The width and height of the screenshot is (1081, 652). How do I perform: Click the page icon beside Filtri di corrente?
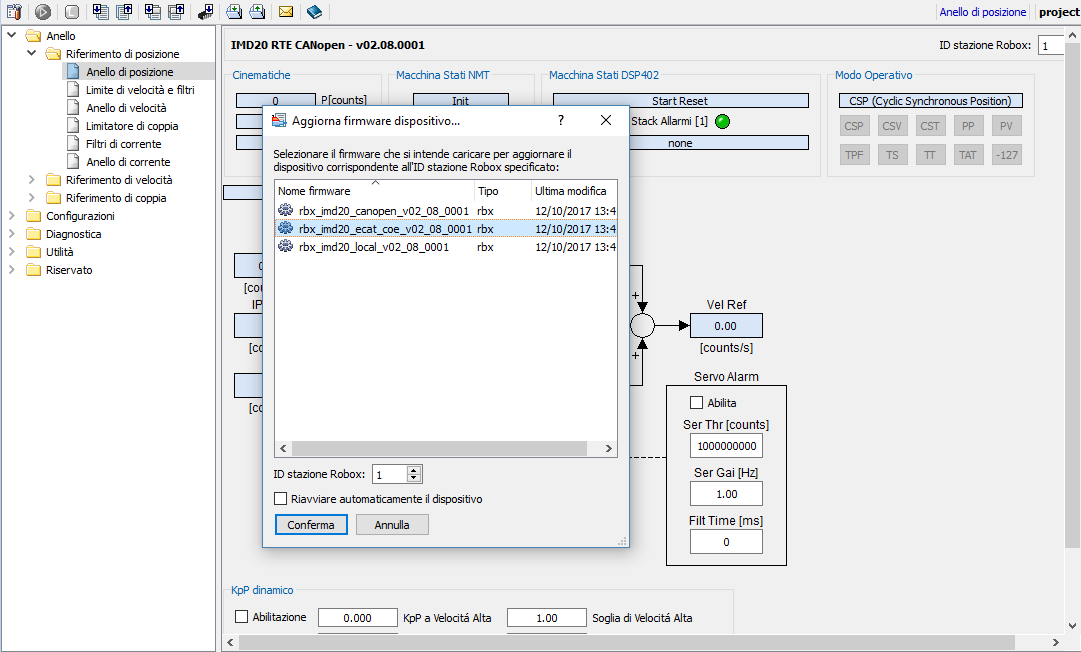tap(73, 143)
